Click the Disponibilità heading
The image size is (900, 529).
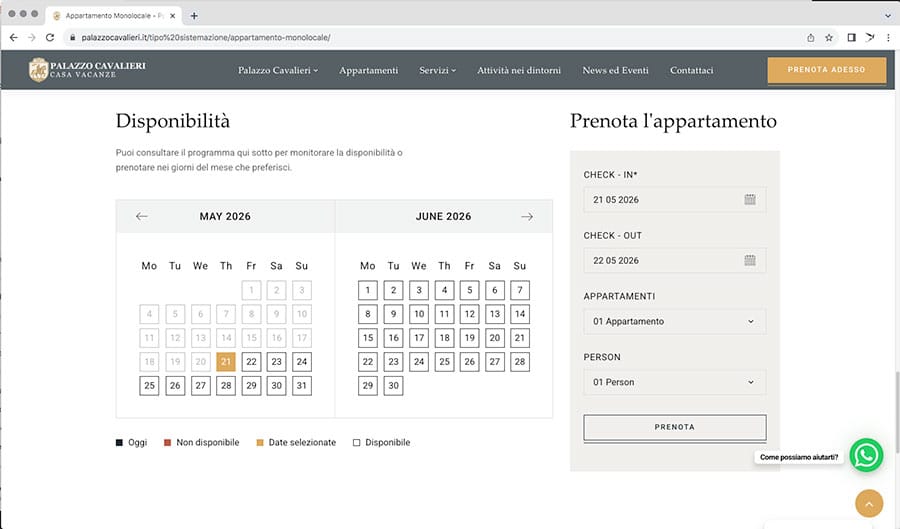point(173,121)
